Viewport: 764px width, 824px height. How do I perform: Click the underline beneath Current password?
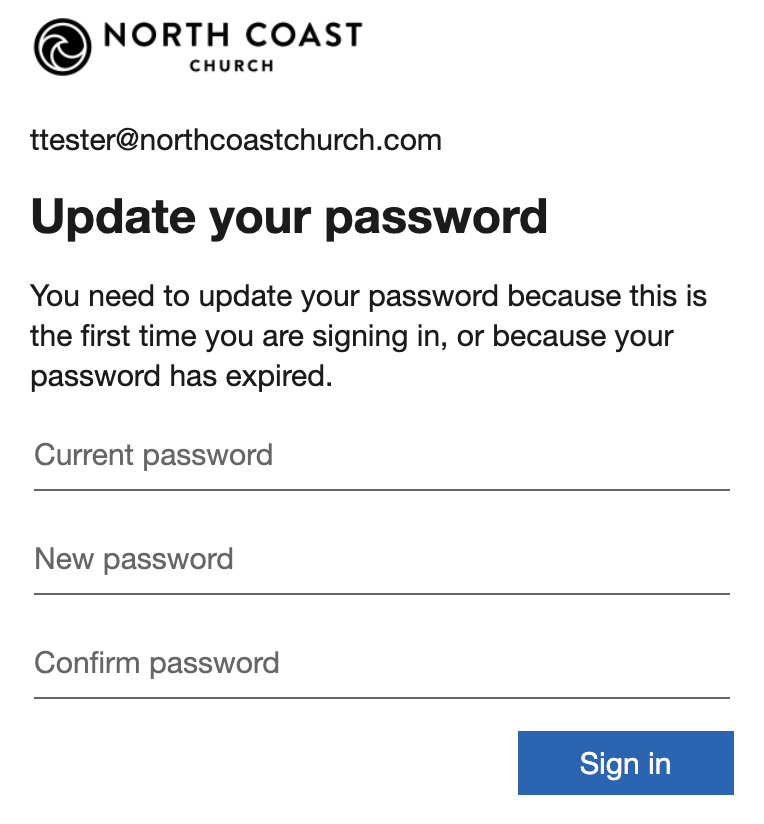(381, 490)
